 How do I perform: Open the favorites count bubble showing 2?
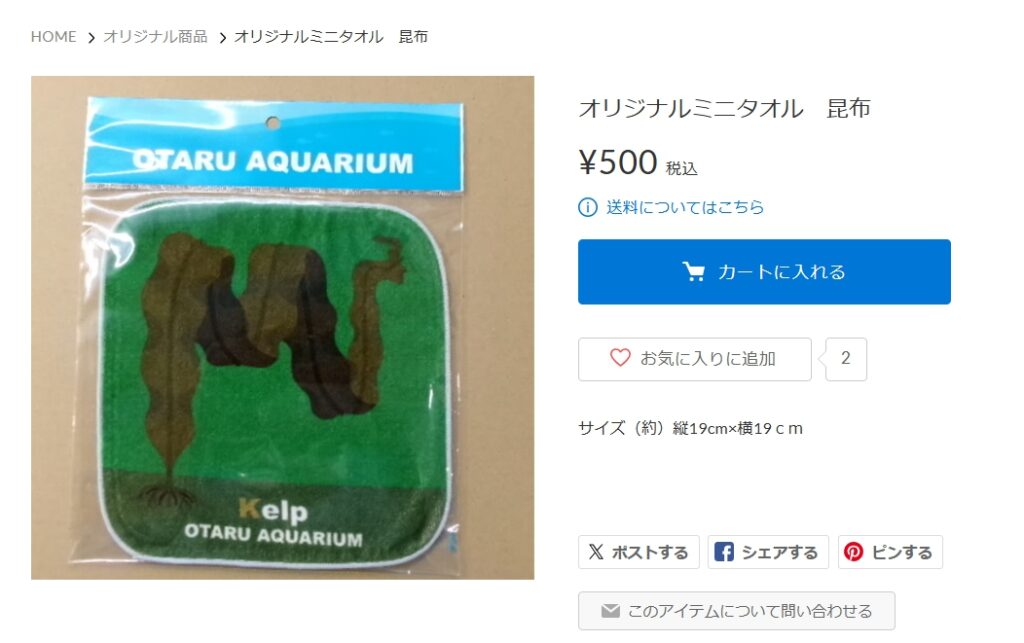click(x=846, y=359)
